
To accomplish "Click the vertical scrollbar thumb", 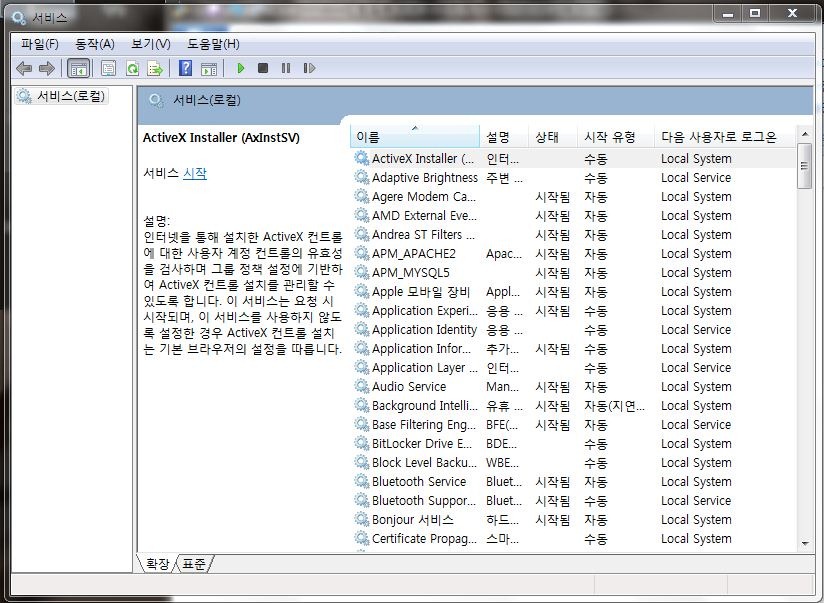I will [805, 166].
